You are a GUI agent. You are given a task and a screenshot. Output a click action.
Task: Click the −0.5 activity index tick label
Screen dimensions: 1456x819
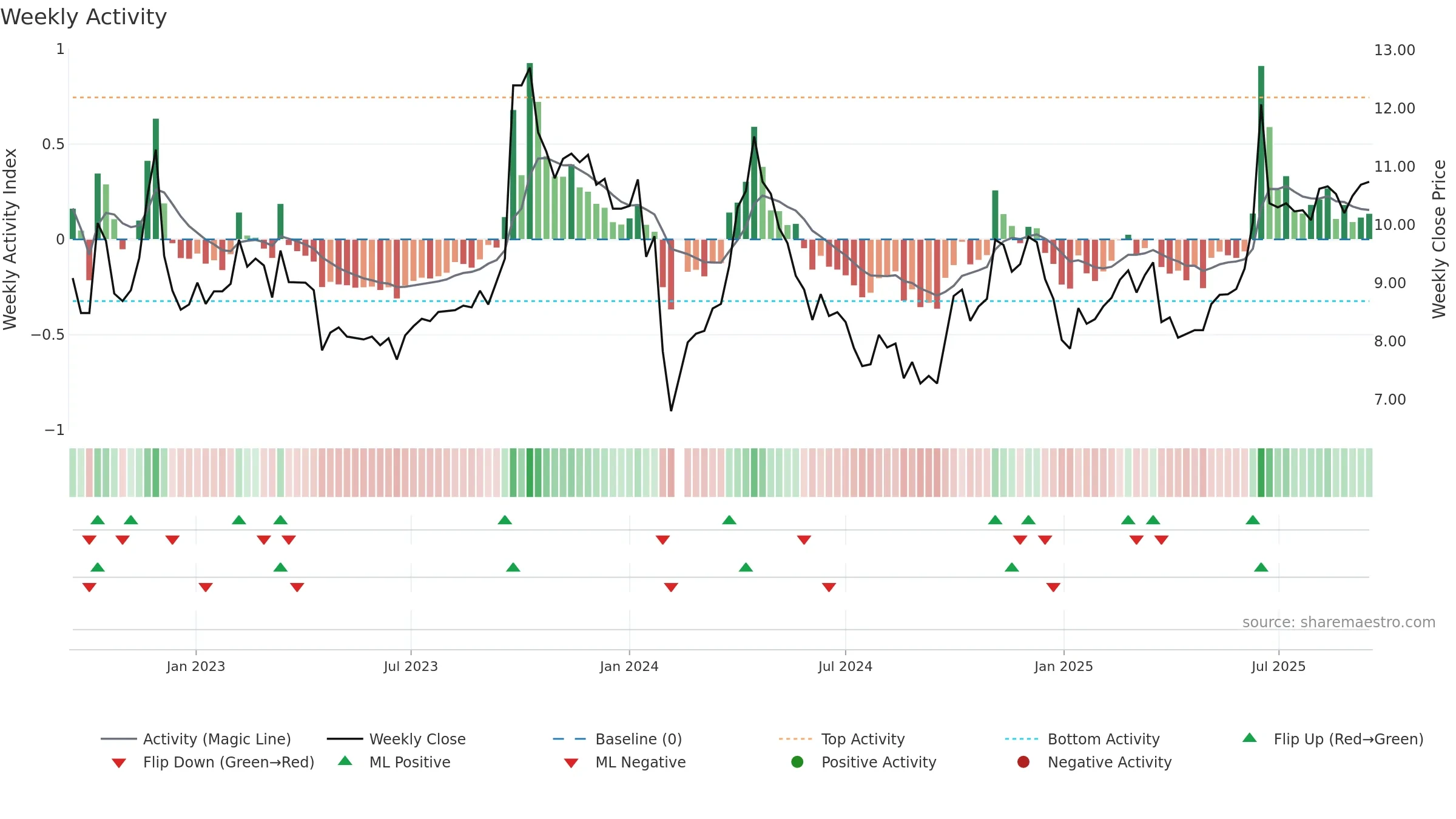point(47,334)
